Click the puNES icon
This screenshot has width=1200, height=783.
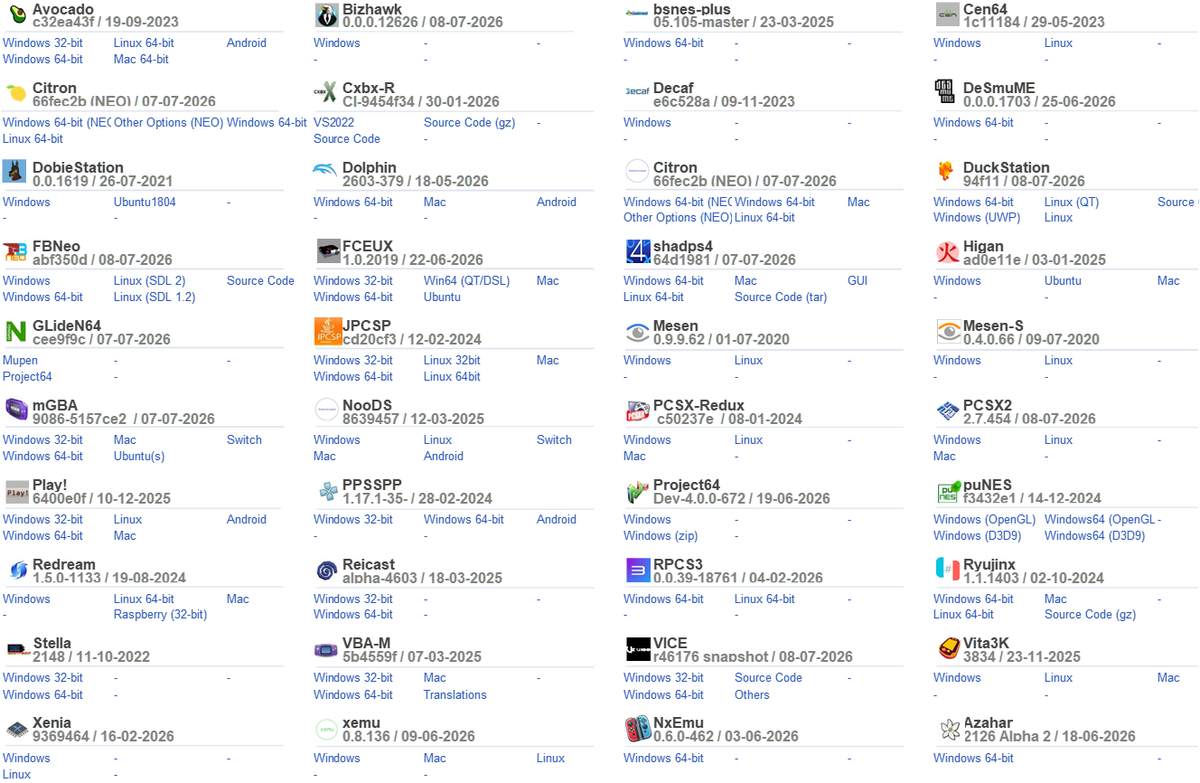947,490
